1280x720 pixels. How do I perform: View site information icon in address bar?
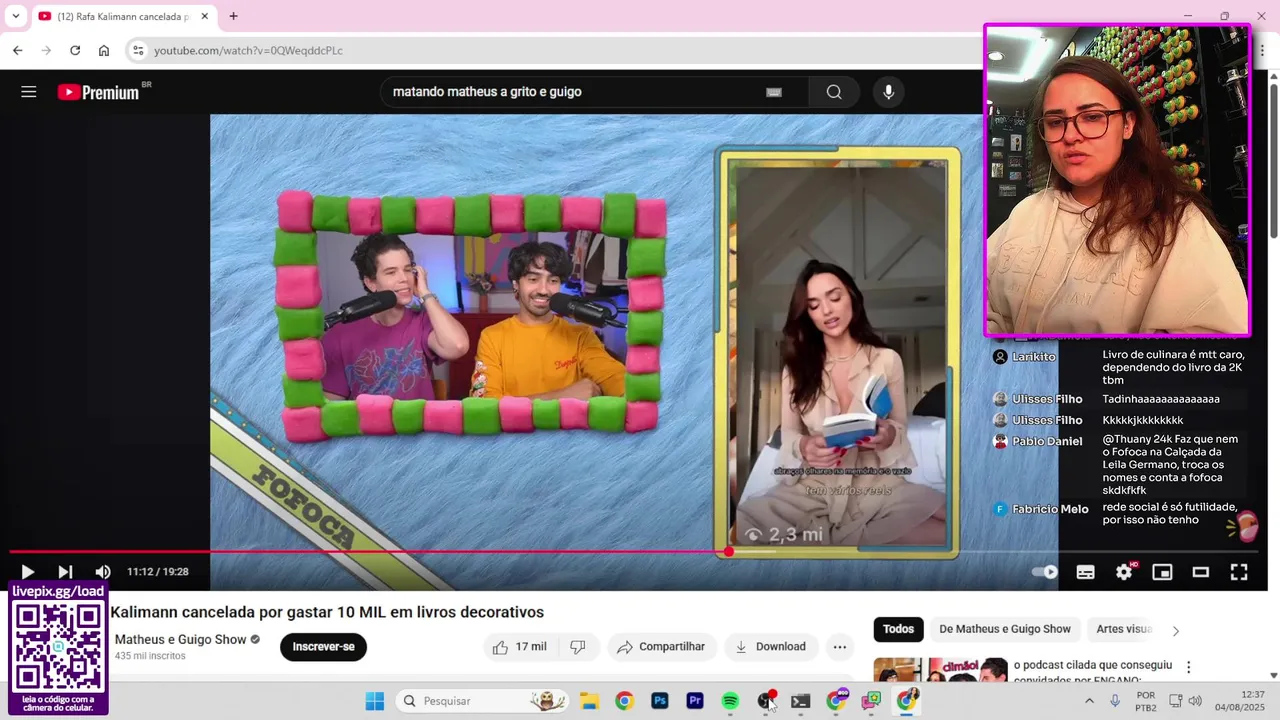click(x=138, y=50)
